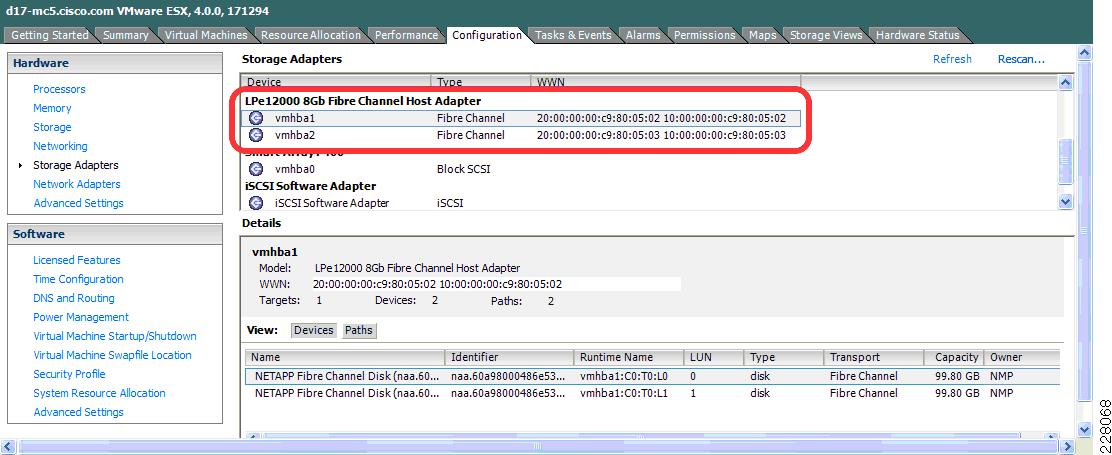The image size is (1112, 455).
Task: Open Memory in Hardware panel
Action: pyautogui.click(x=52, y=108)
